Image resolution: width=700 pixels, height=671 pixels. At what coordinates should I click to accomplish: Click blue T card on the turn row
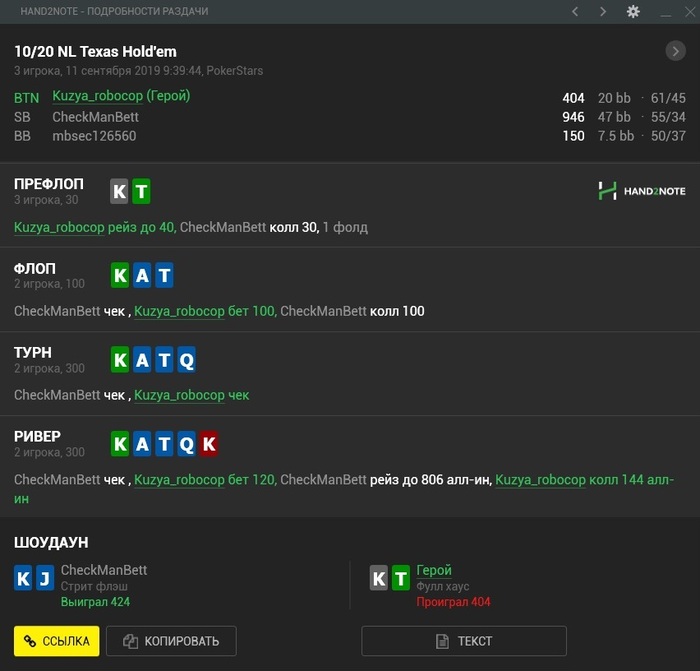[x=164, y=359]
